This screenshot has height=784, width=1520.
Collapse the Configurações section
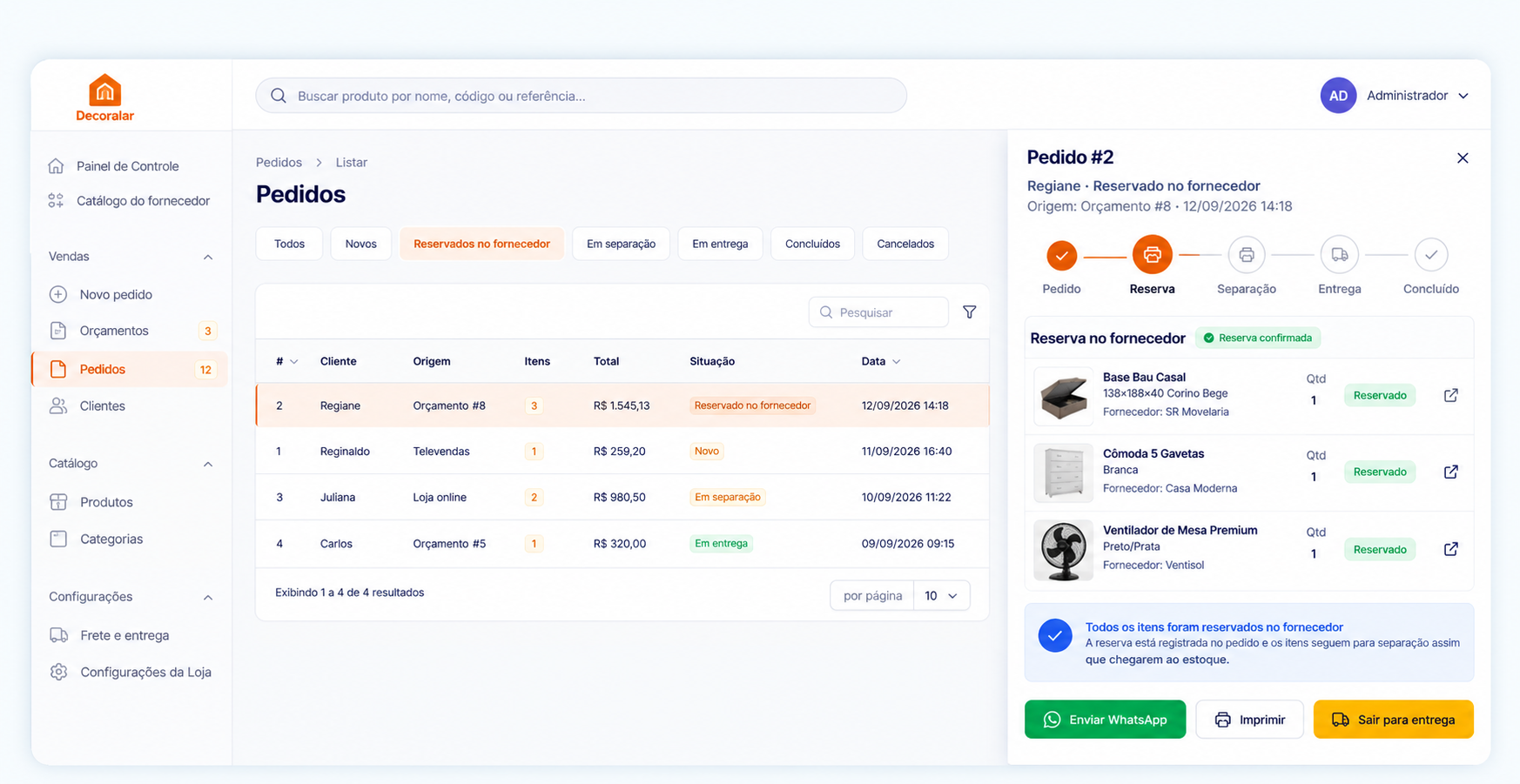click(x=208, y=597)
